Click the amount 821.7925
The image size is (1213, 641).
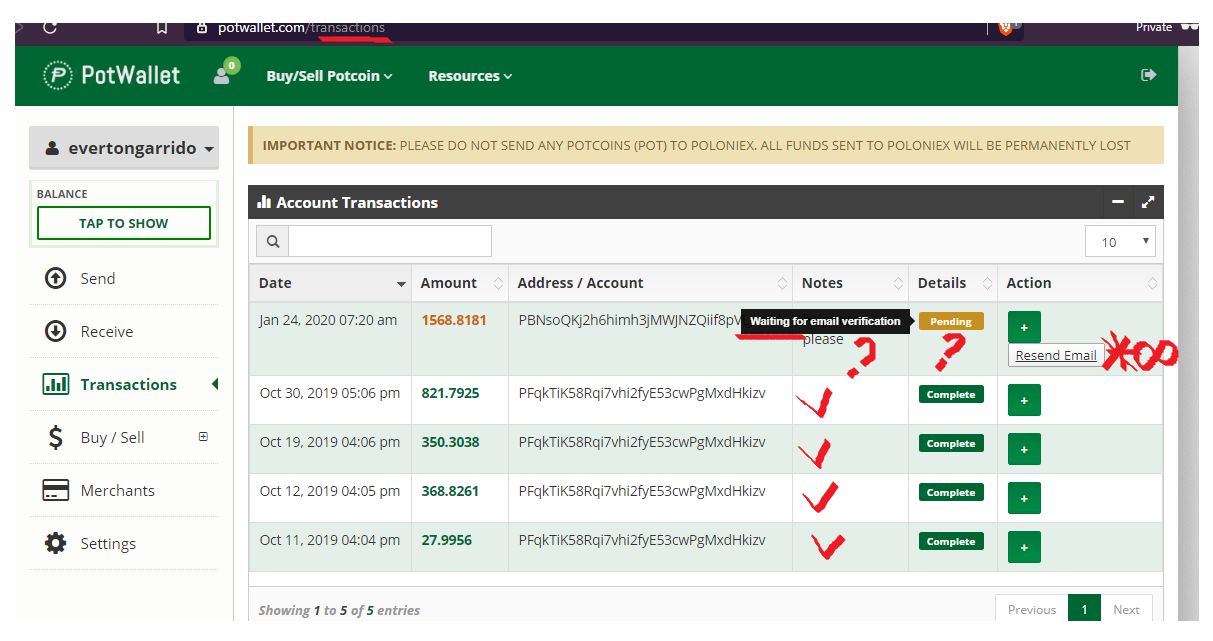pos(450,393)
